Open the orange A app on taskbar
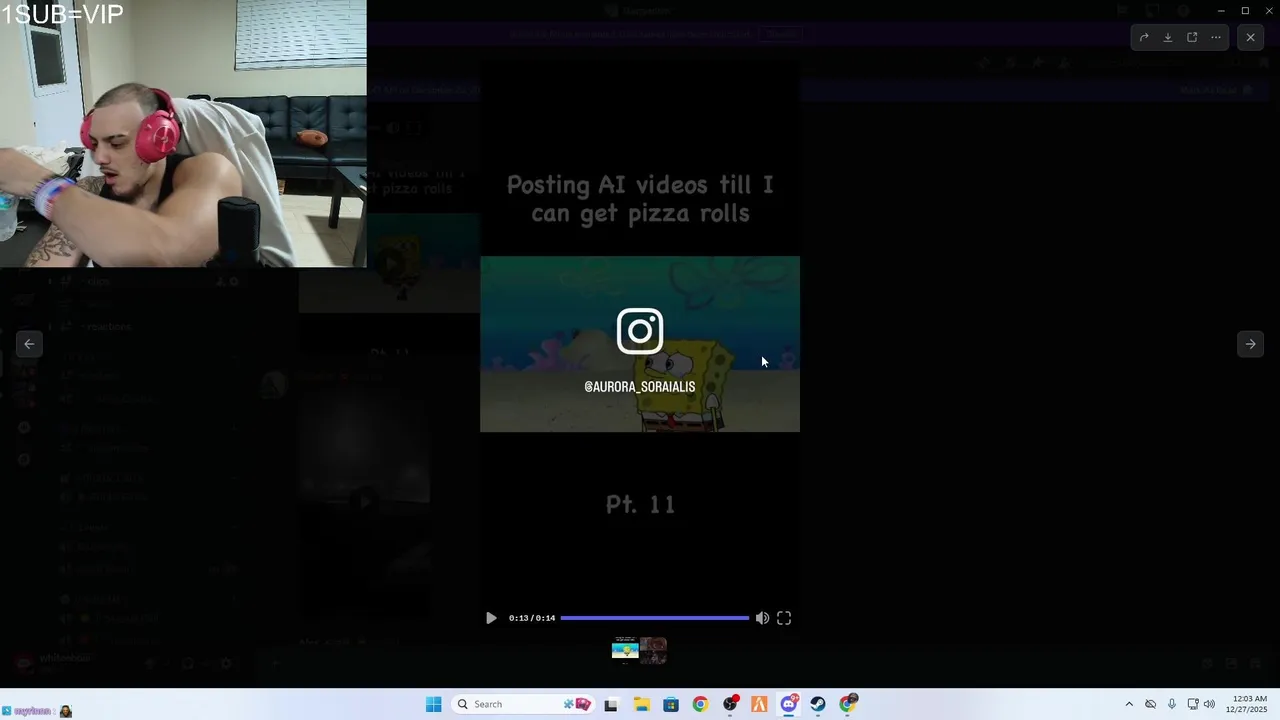The width and height of the screenshot is (1280, 720). (x=759, y=704)
